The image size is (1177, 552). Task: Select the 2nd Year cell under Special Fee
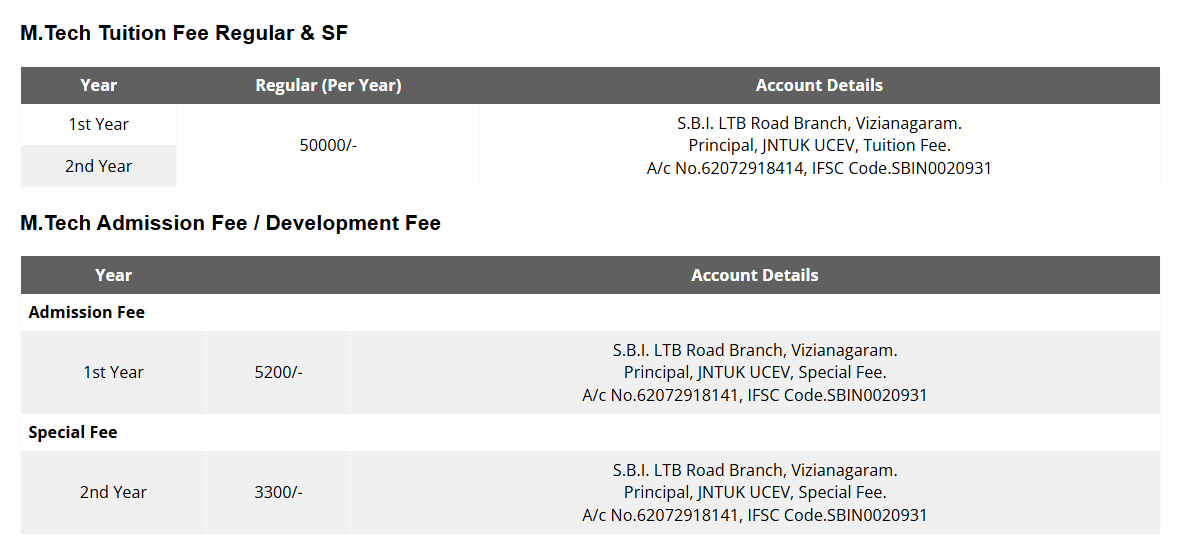click(x=113, y=492)
